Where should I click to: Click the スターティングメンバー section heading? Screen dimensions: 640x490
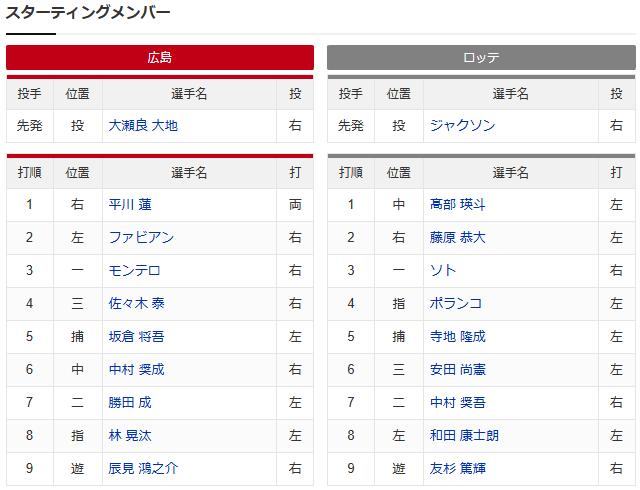coord(88,12)
